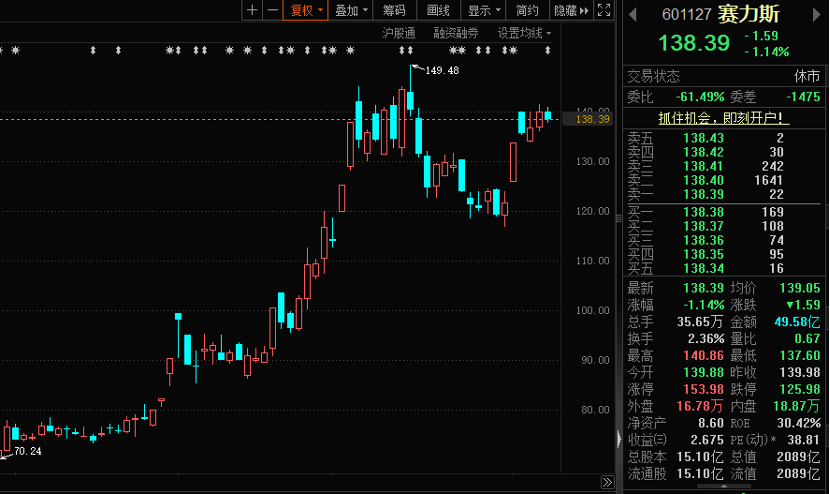Click the 149.48 high price marker
The width and height of the screenshot is (830, 494).
click(x=441, y=70)
